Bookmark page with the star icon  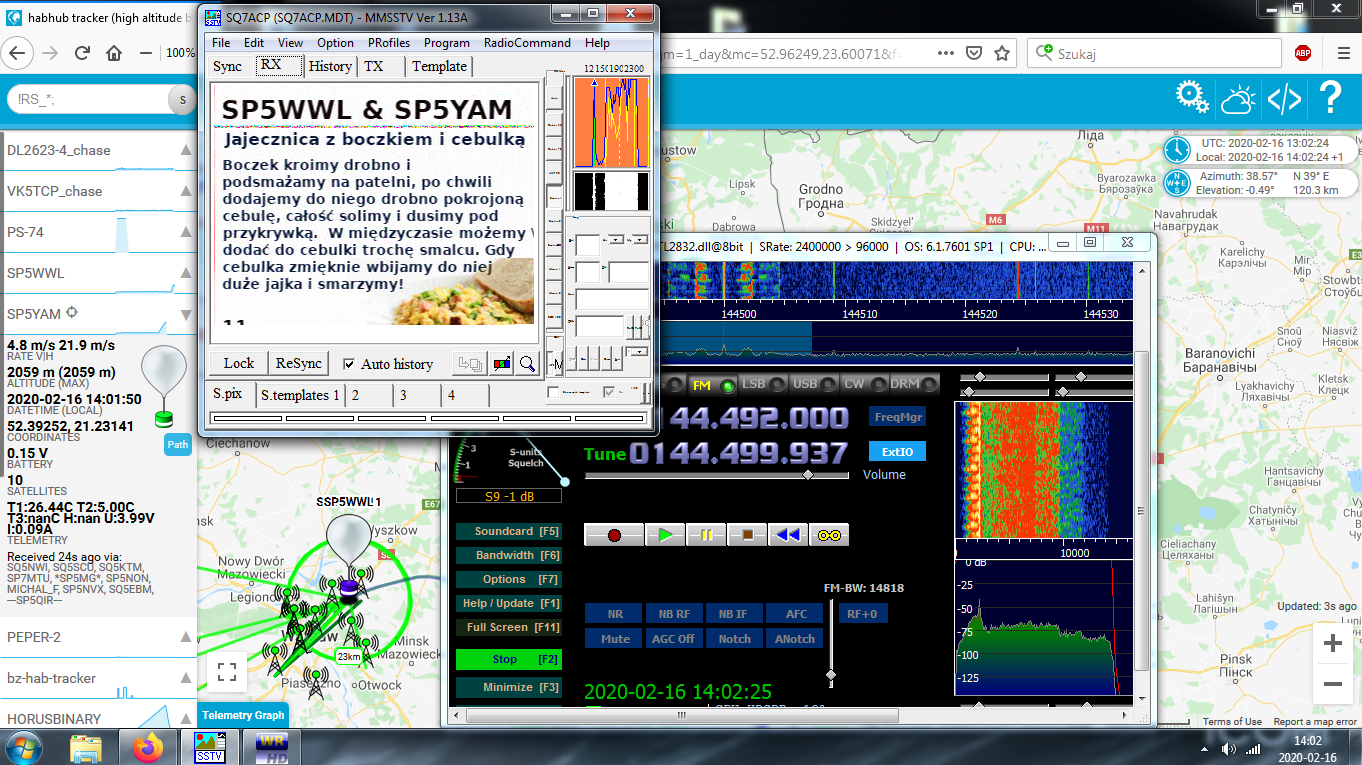pyautogui.click(x=1001, y=54)
